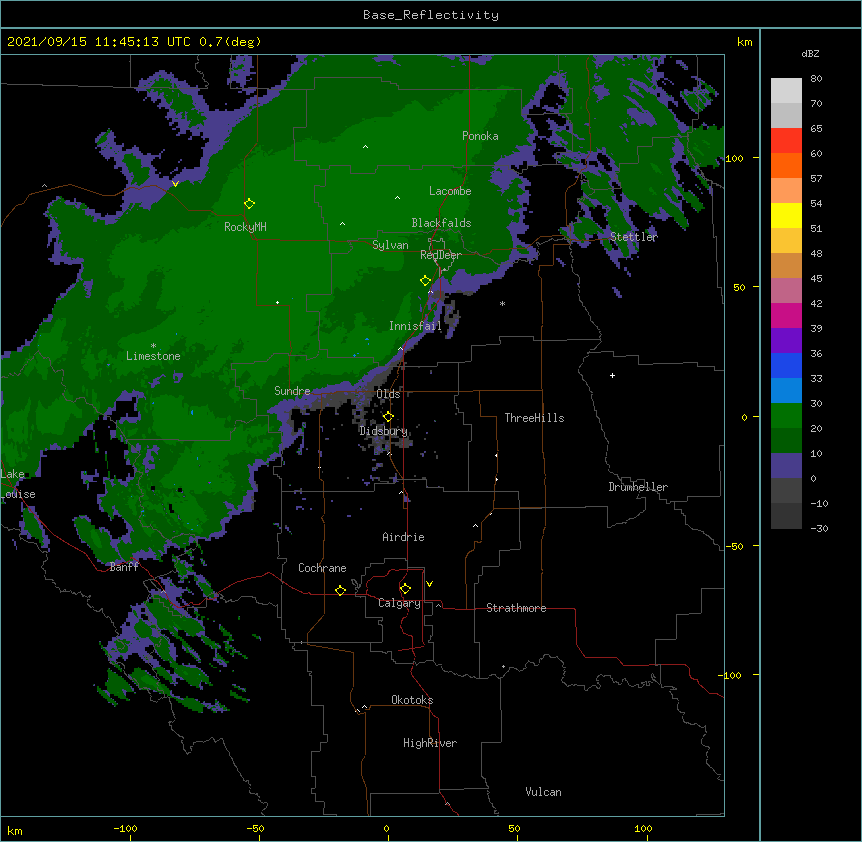The width and height of the screenshot is (862, 842).
Task: Click the km unit label at top right
Action: 745,42
